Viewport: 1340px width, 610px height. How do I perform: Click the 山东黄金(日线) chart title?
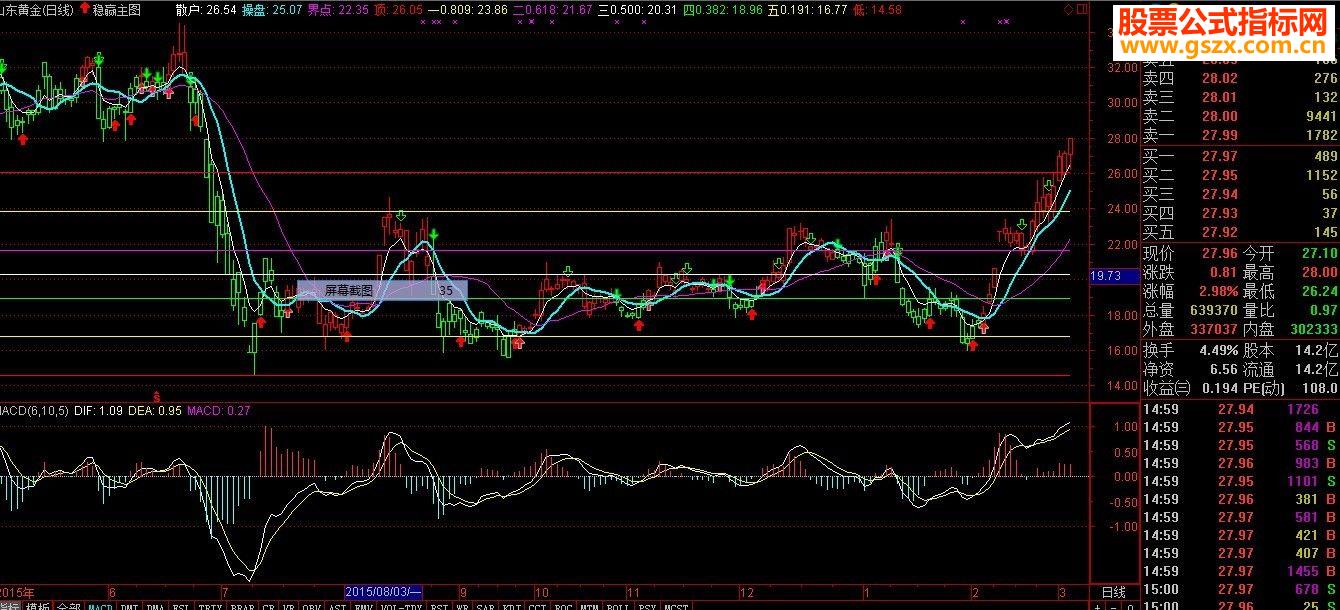(36, 9)
